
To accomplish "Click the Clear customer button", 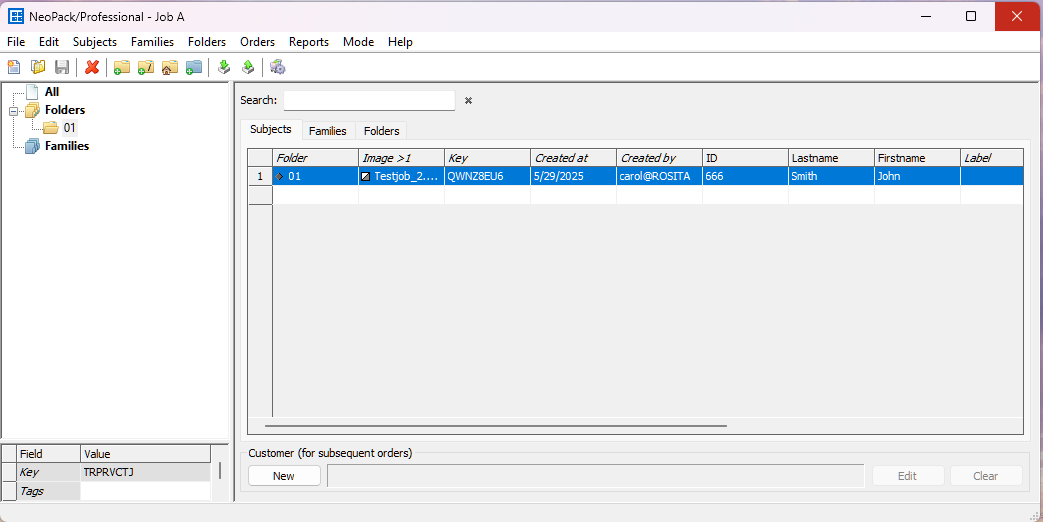I will point(986,475).
